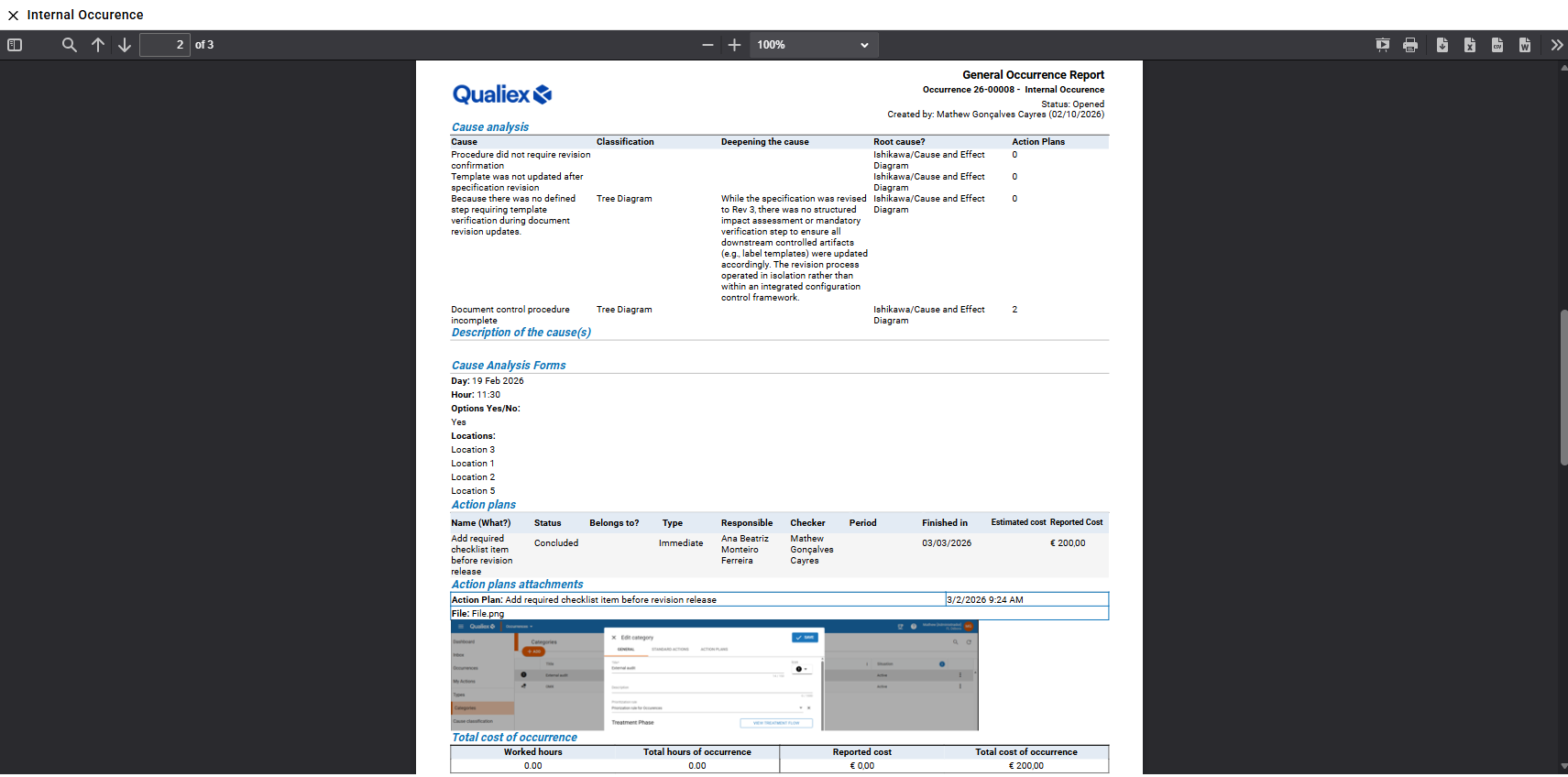Export the report to Word
This screenshot has width=1568, height=777.
[1524, 45]
